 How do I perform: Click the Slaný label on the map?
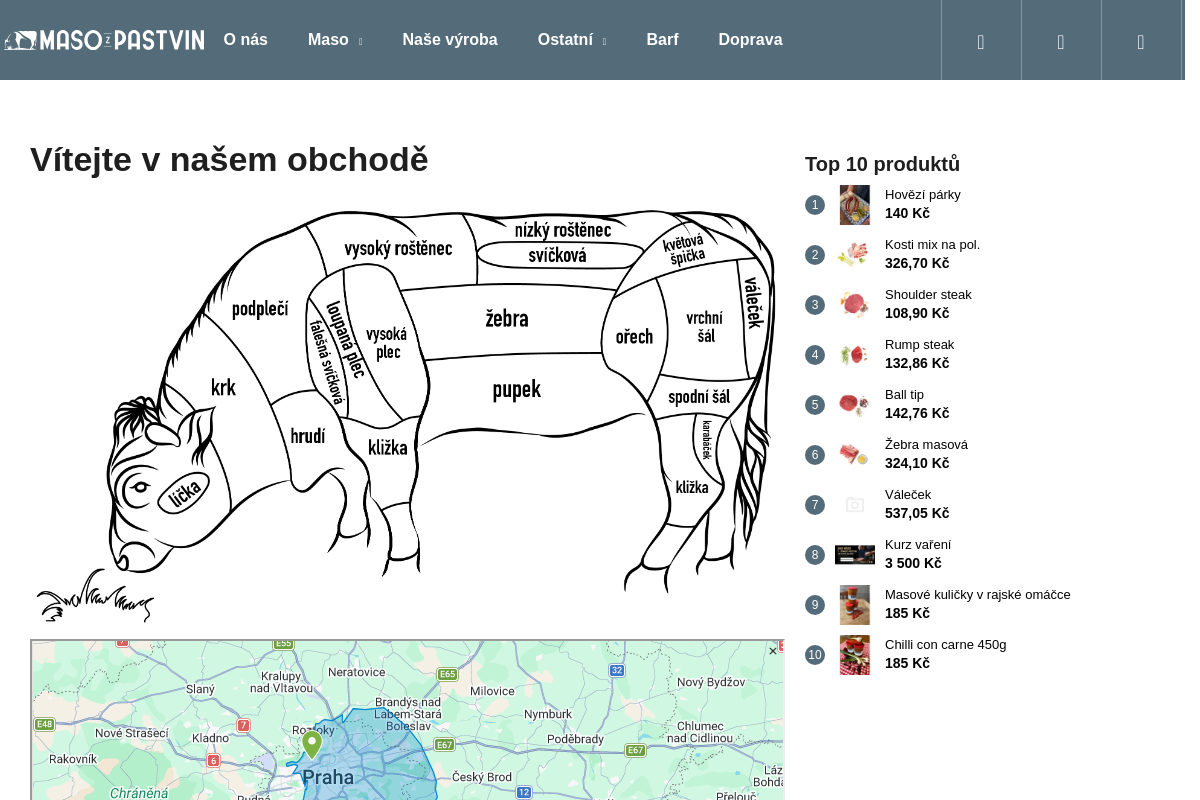(201, 690)
